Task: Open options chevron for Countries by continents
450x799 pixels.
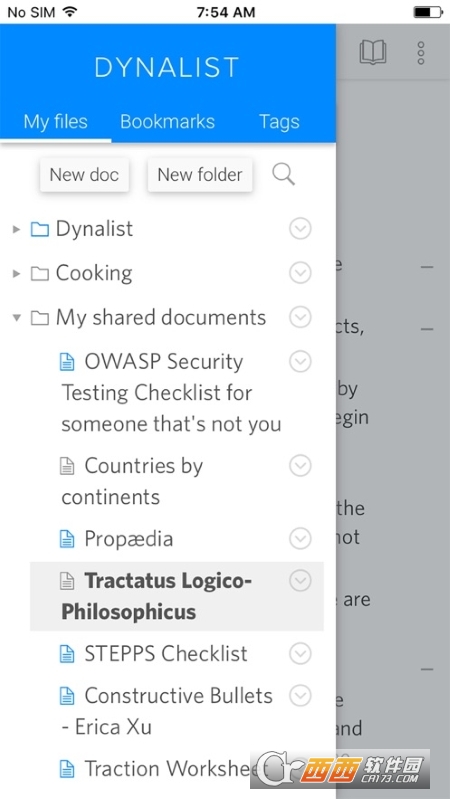Action: (x=300, y=466)
